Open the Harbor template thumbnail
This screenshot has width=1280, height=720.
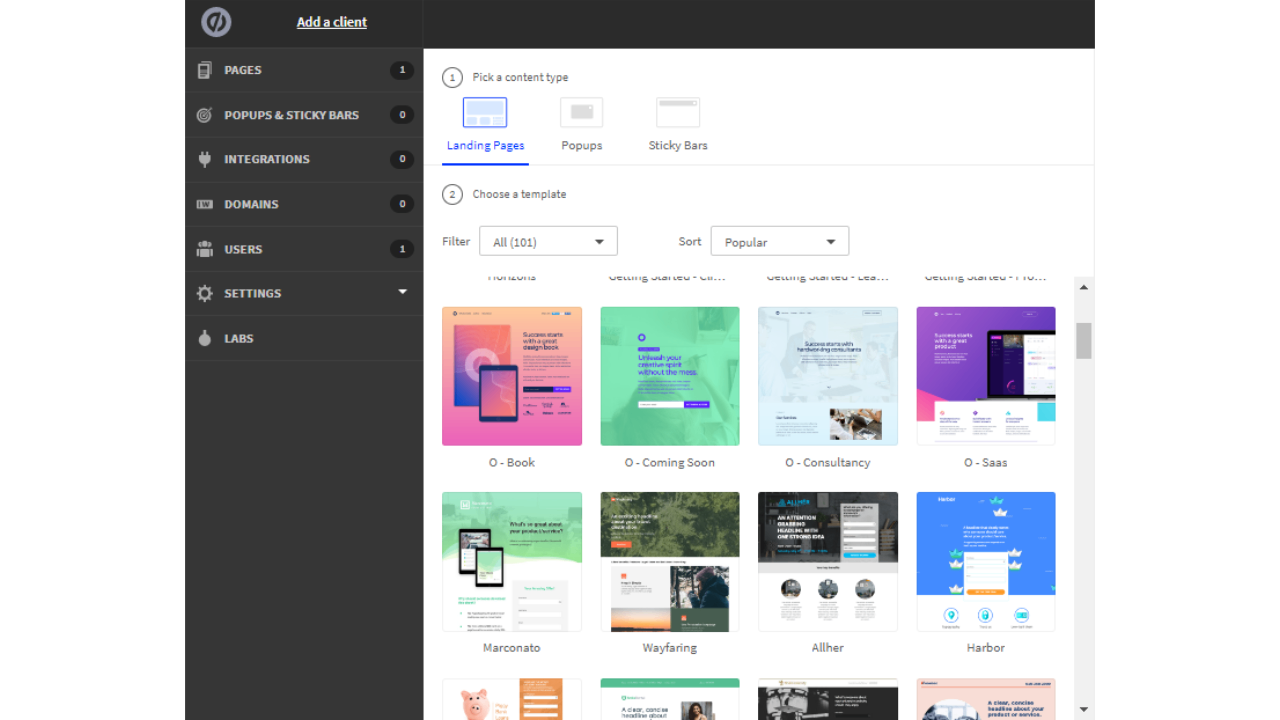[985, 561]
